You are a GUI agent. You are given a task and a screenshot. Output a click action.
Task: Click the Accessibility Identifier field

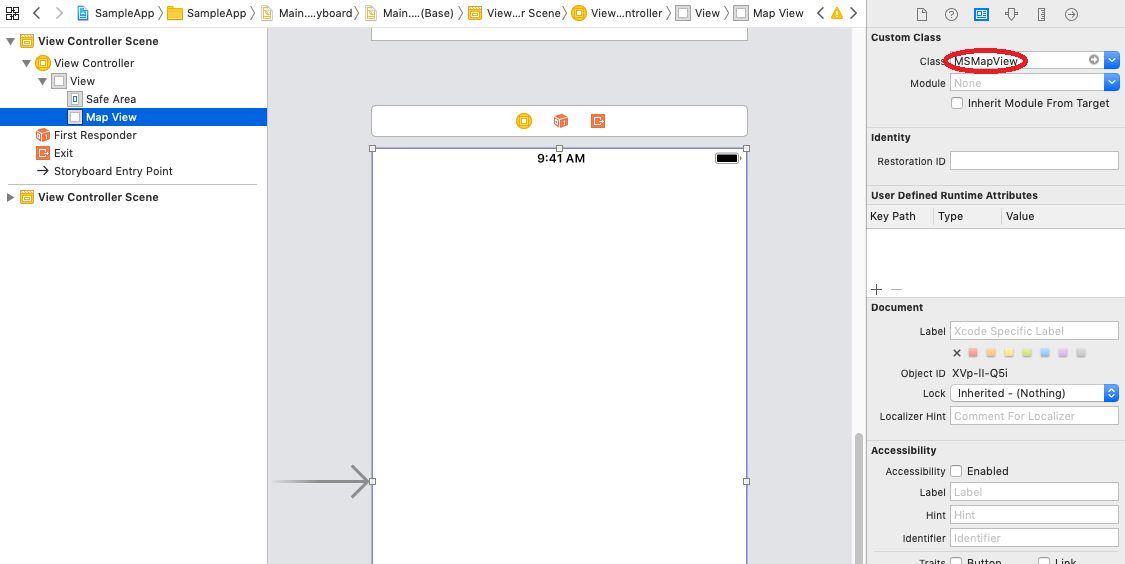[x=1034, y=537]
